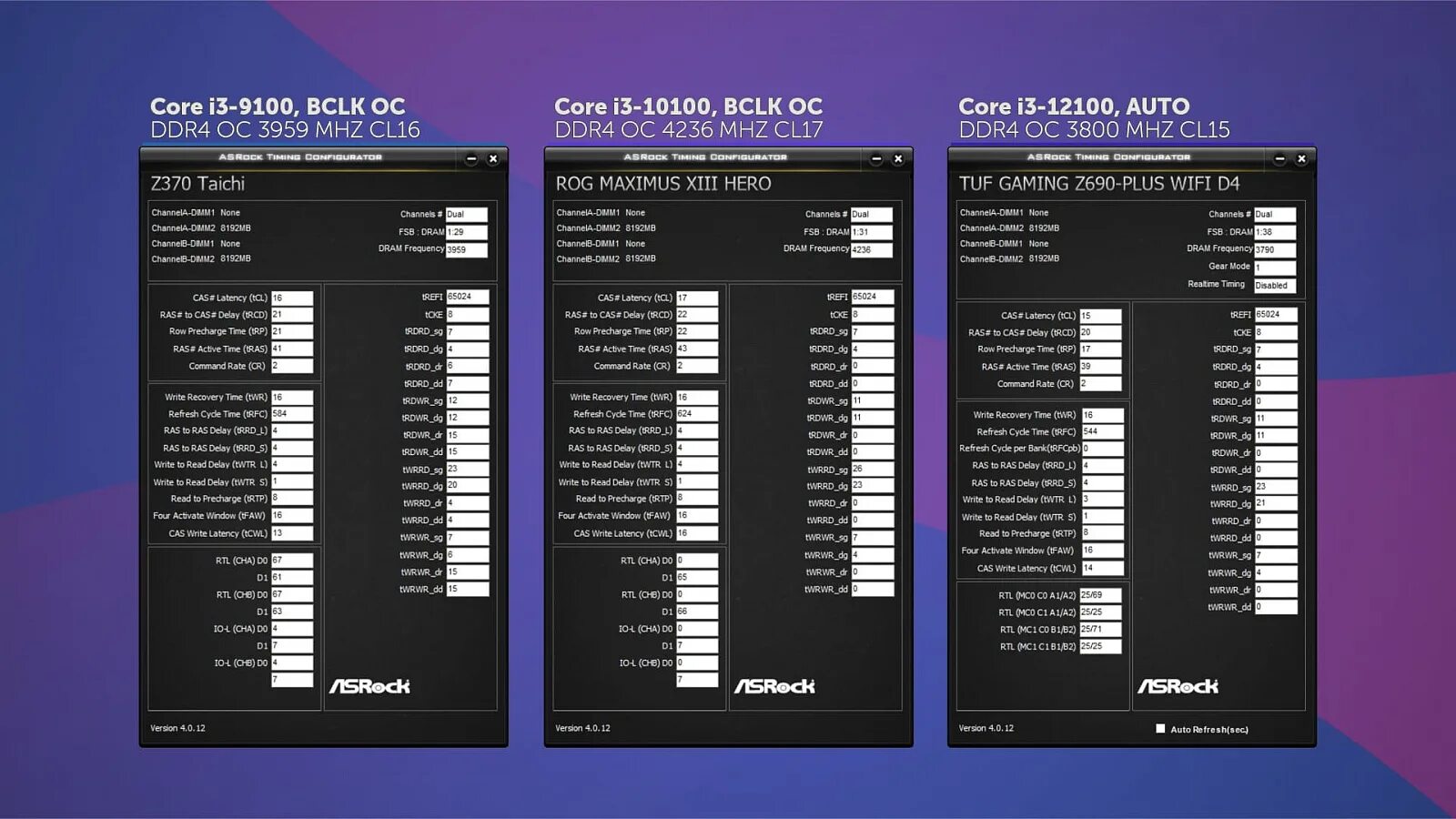Viewport: 1456px width, 819px height.
Task: Click tWRRD_sg field 26 in ROG MAXIMUS
Action: point(873,469)
